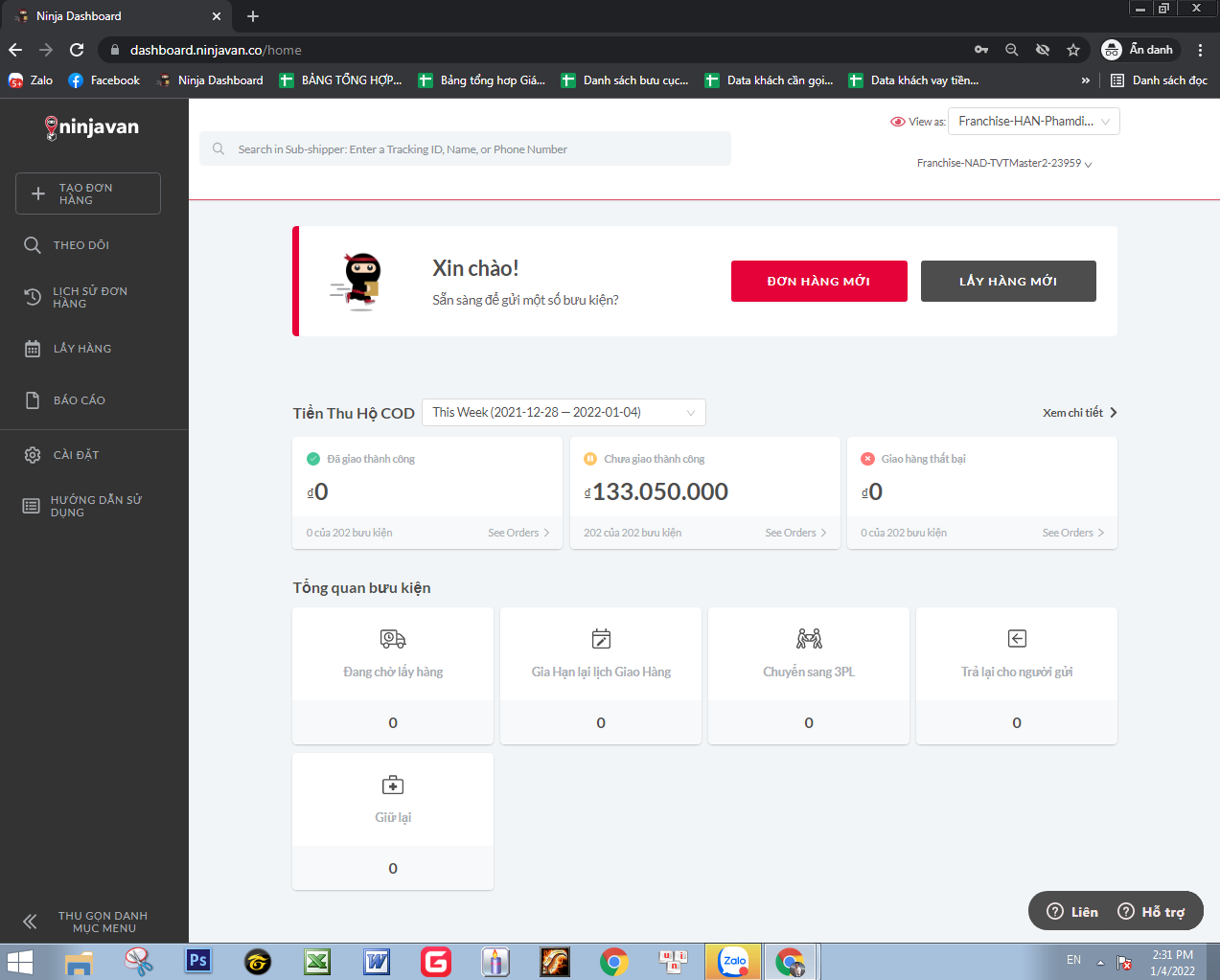
Task: Open Zalo app in taskbar
Action: click(x=734, y=962)
